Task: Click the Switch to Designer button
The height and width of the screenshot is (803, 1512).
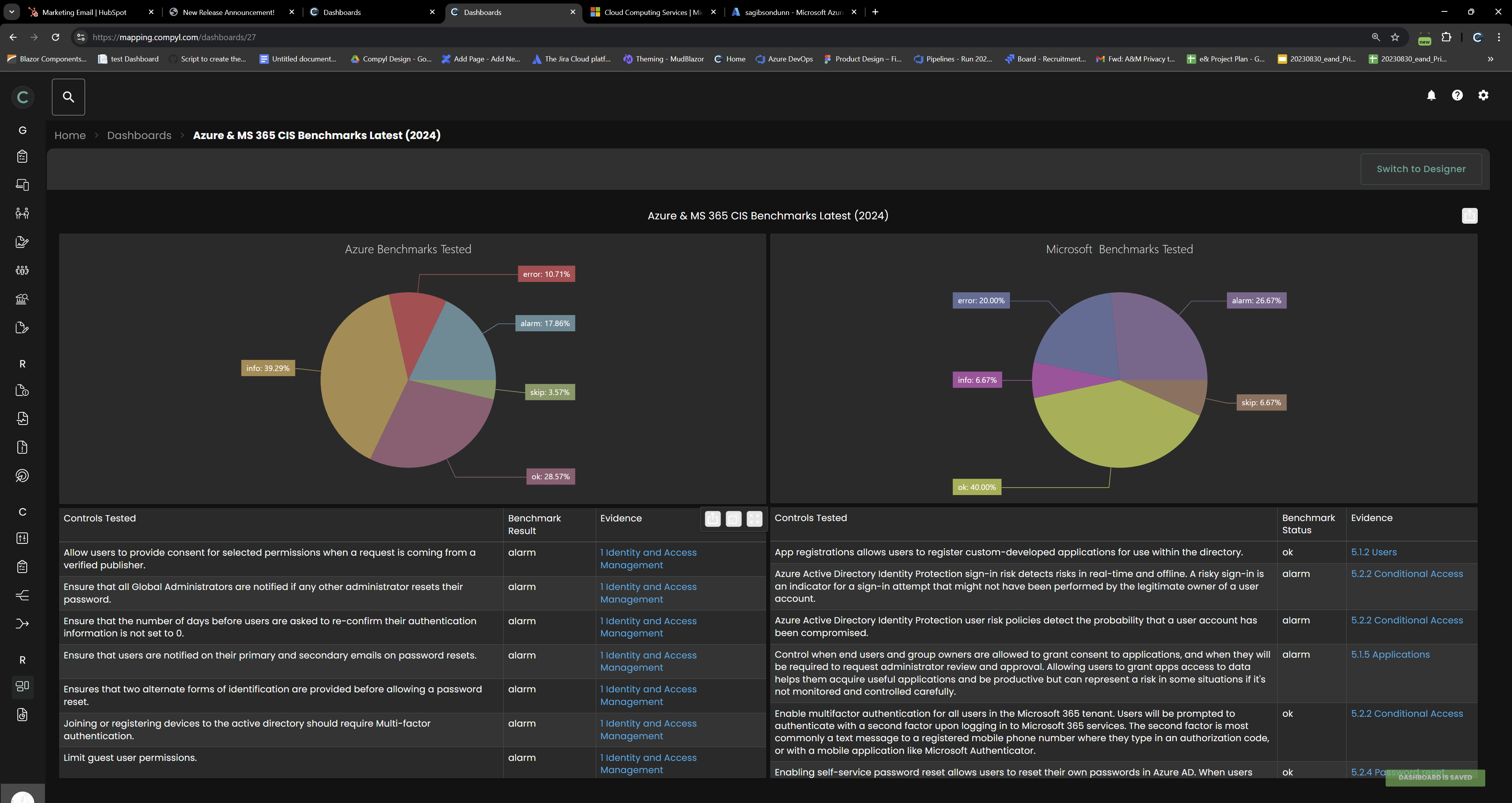Action: click(1420, 169)
